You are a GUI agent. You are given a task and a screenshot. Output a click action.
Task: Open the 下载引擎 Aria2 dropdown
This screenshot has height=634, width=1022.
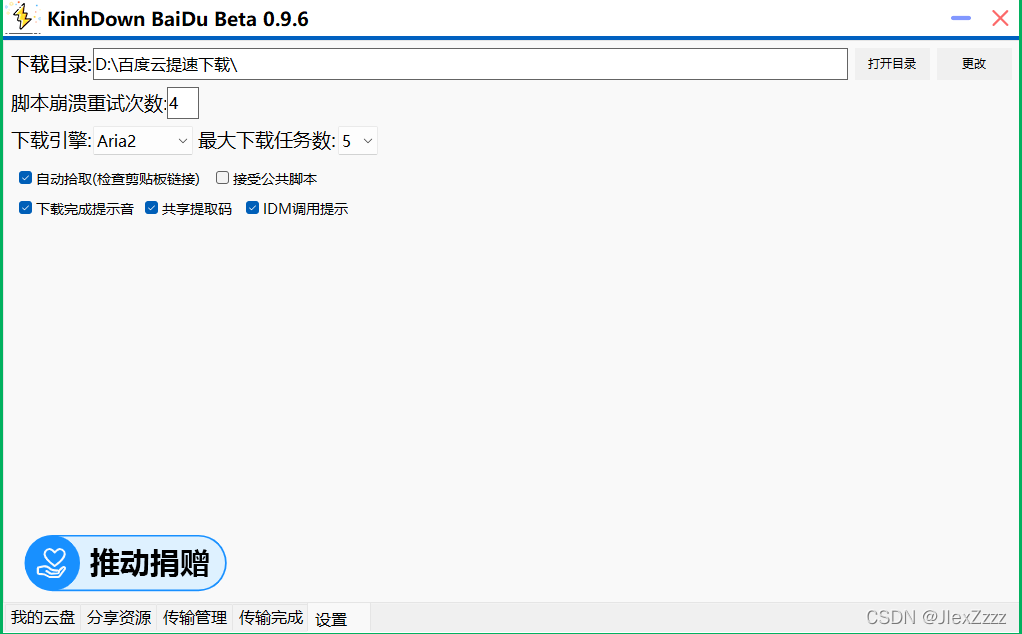point(143,141)
